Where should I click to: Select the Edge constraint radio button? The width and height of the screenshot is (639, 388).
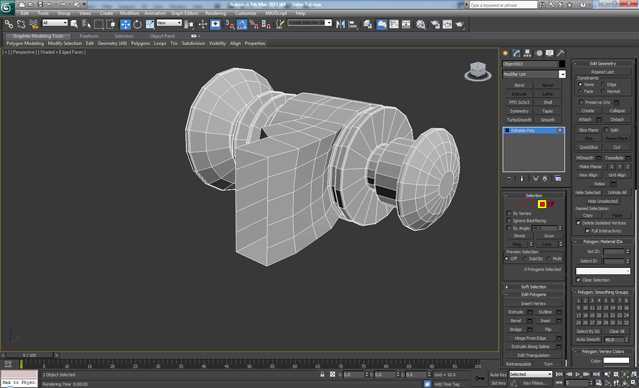pyautogui.click(x=603, y=84)
